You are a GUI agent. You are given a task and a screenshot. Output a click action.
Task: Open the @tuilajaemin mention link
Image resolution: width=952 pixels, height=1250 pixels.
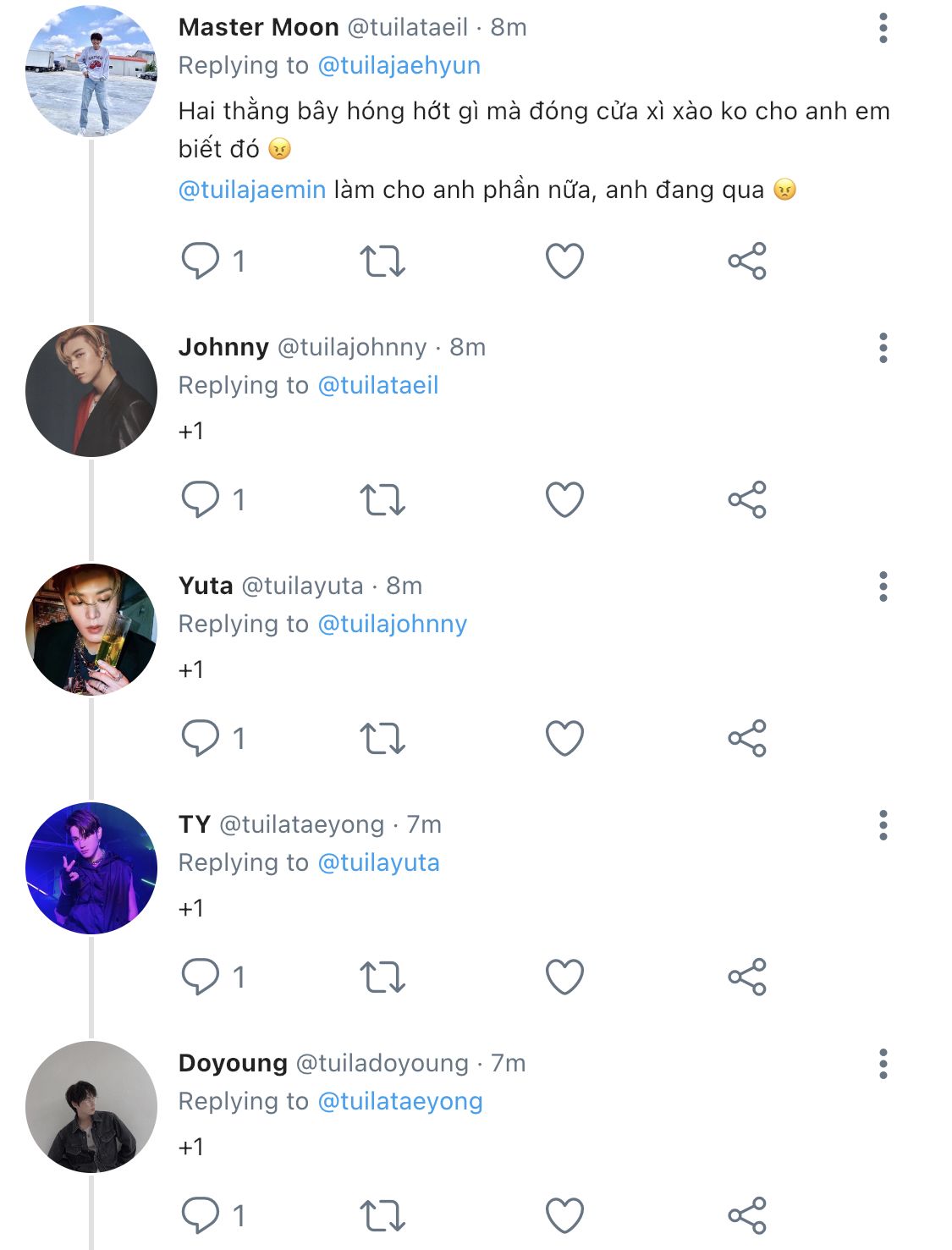(x=252, y=190)
